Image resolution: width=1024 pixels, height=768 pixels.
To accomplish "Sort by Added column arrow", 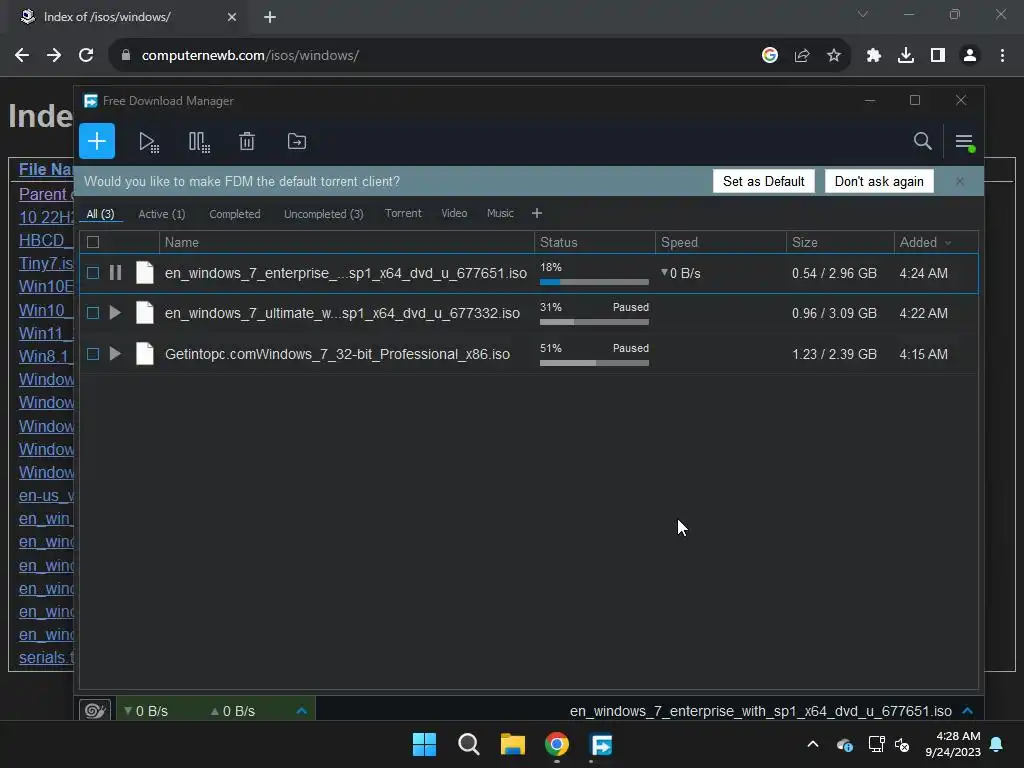I will (948, 243).
